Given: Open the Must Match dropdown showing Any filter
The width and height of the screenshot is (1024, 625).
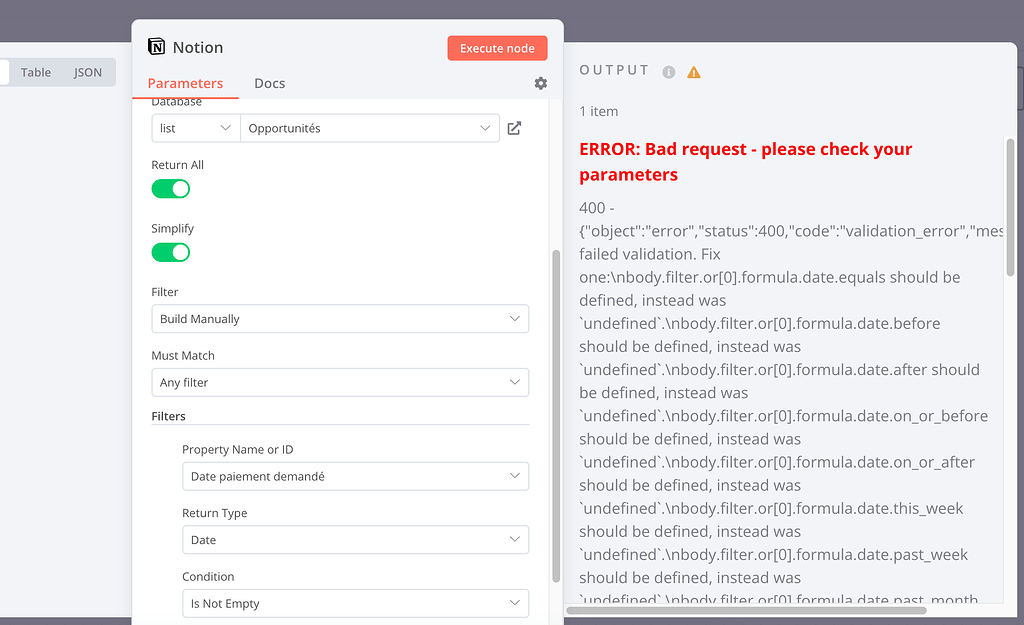Looking at the screenshot, I should click(x=340, y=382).
